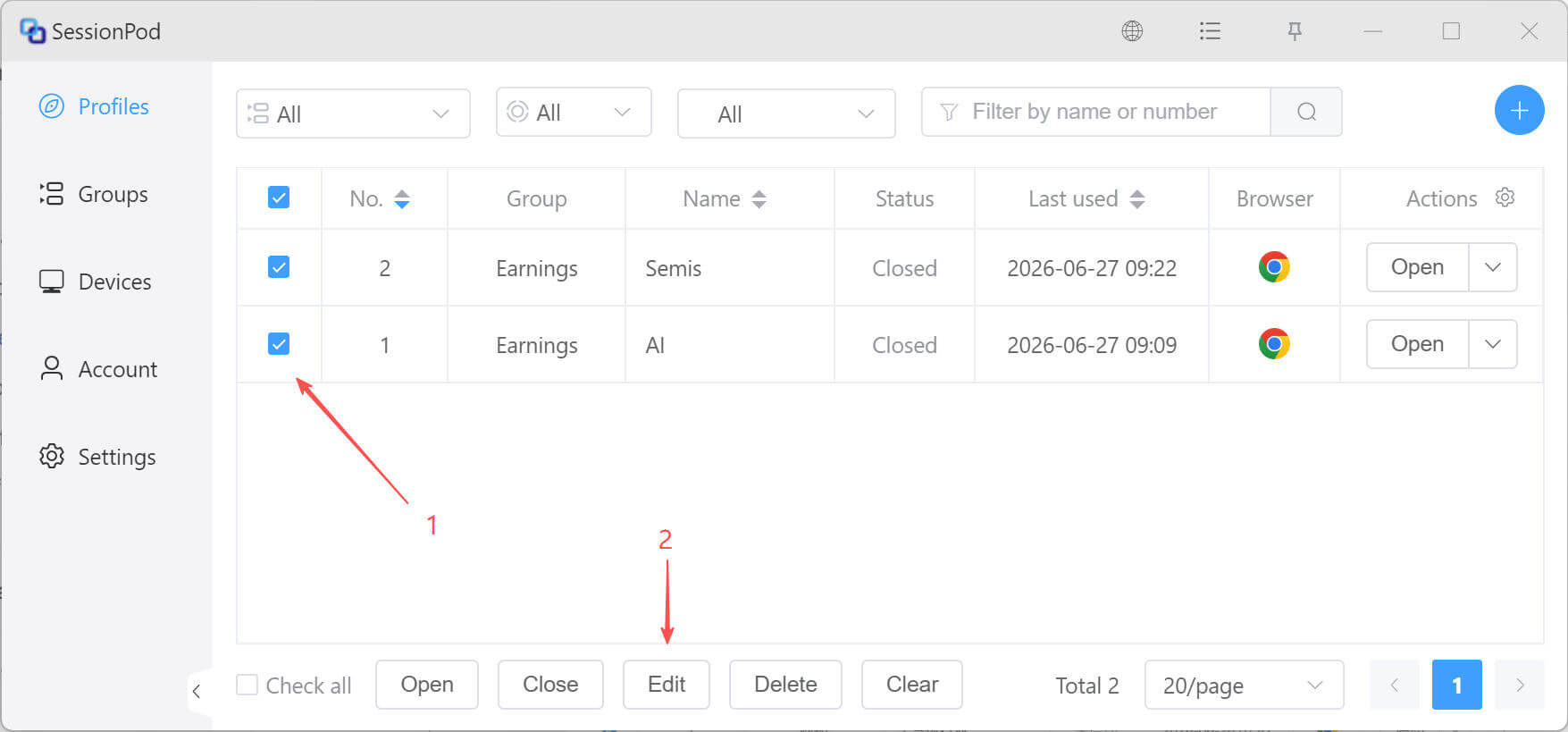Expand Open options arrow for AI row
This screenshot has height=732, width=1568.
click(x=1493, y=344)
